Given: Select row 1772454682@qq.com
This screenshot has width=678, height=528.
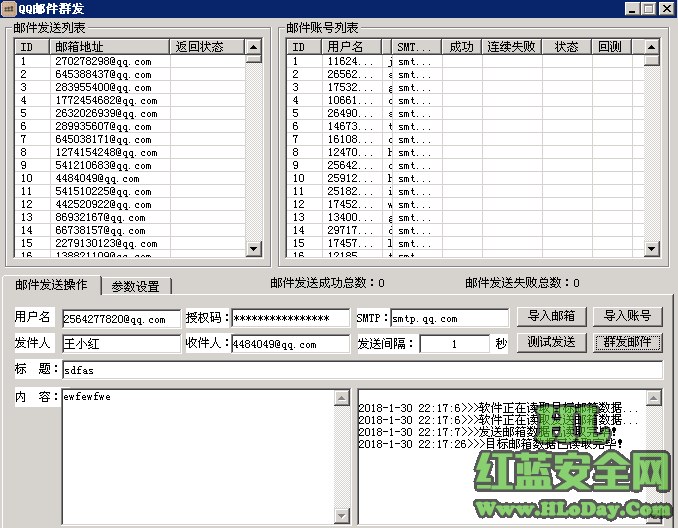Looking at the screenshot, I should 130,100.
